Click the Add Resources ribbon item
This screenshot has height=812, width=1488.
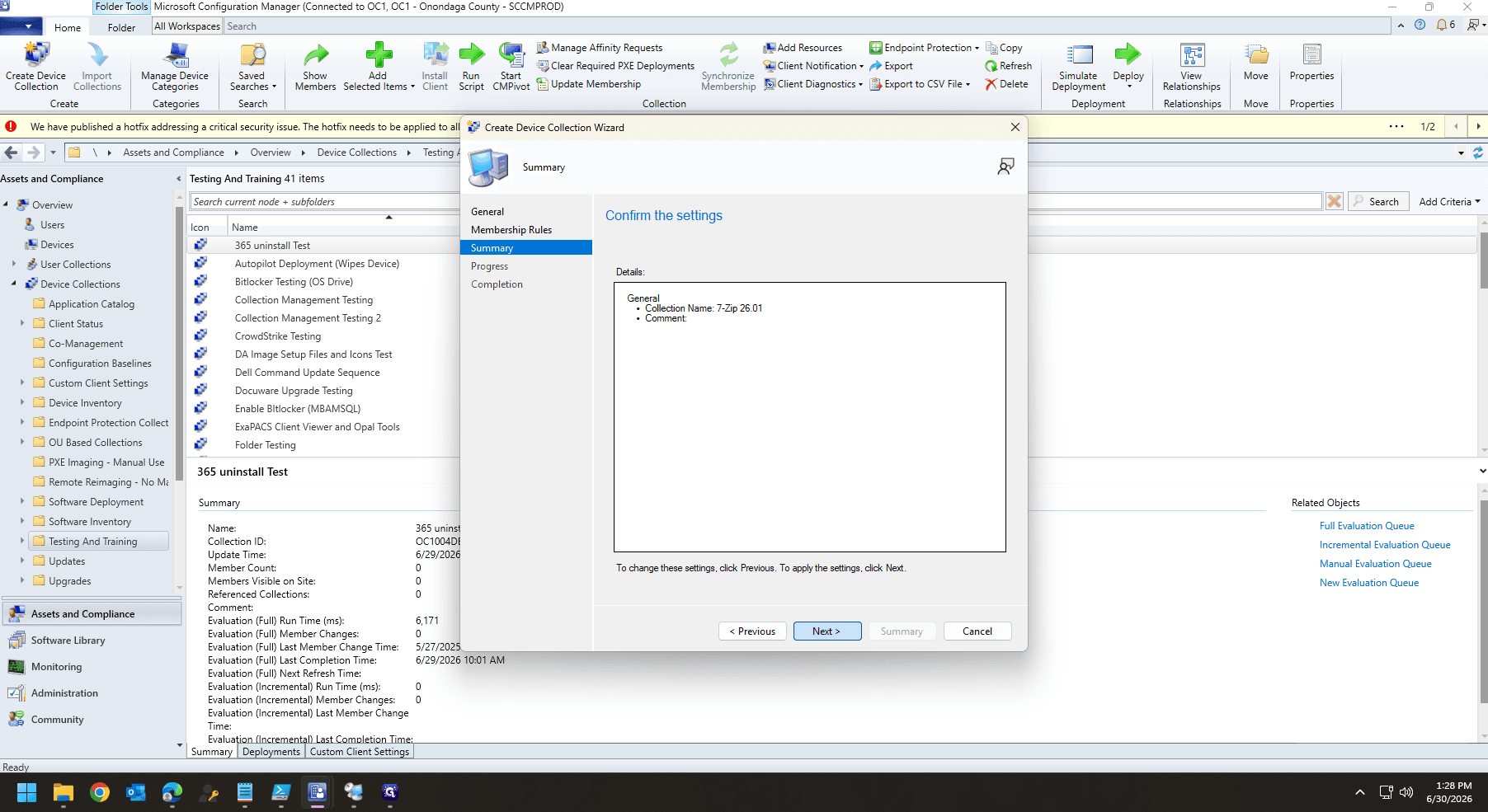pyautogui.click(x=803, y=48)
